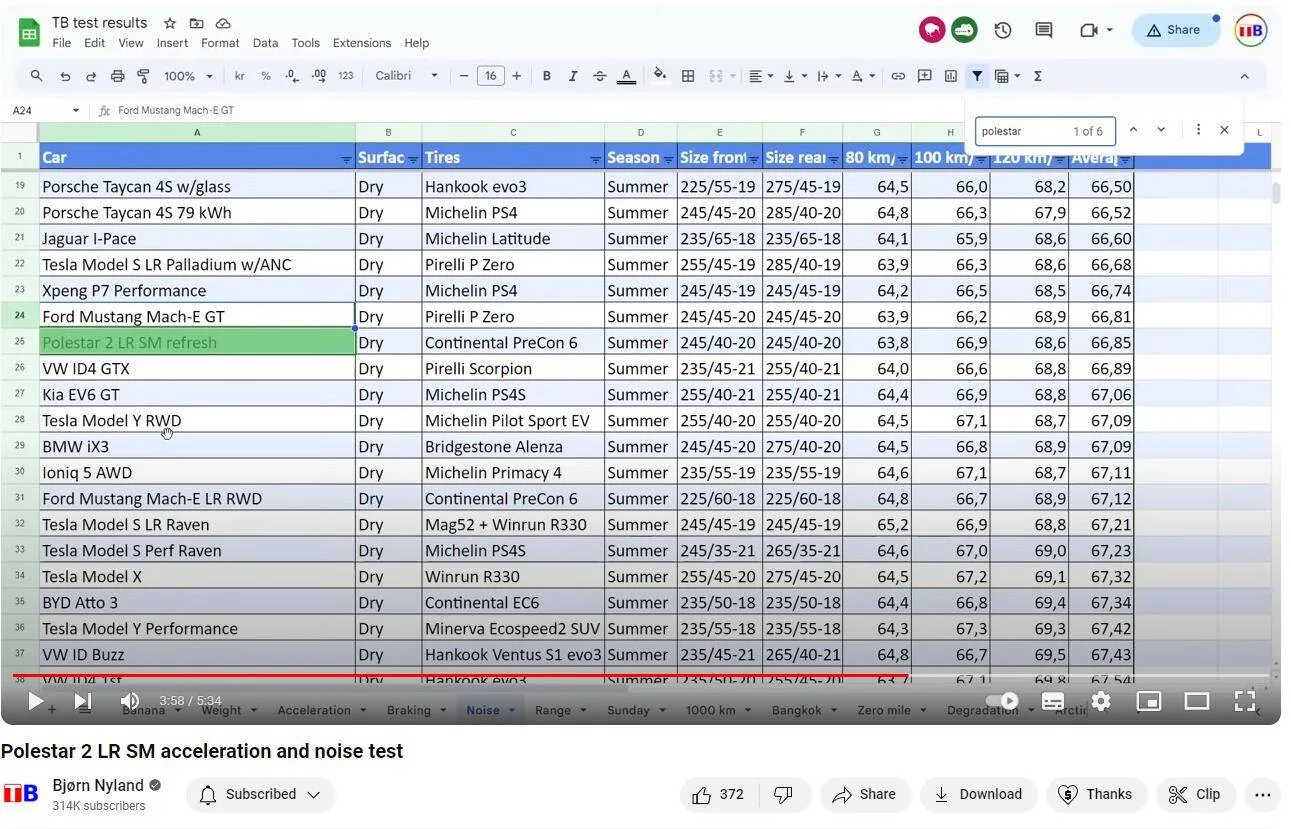Close the find box

coord(1224,130)
